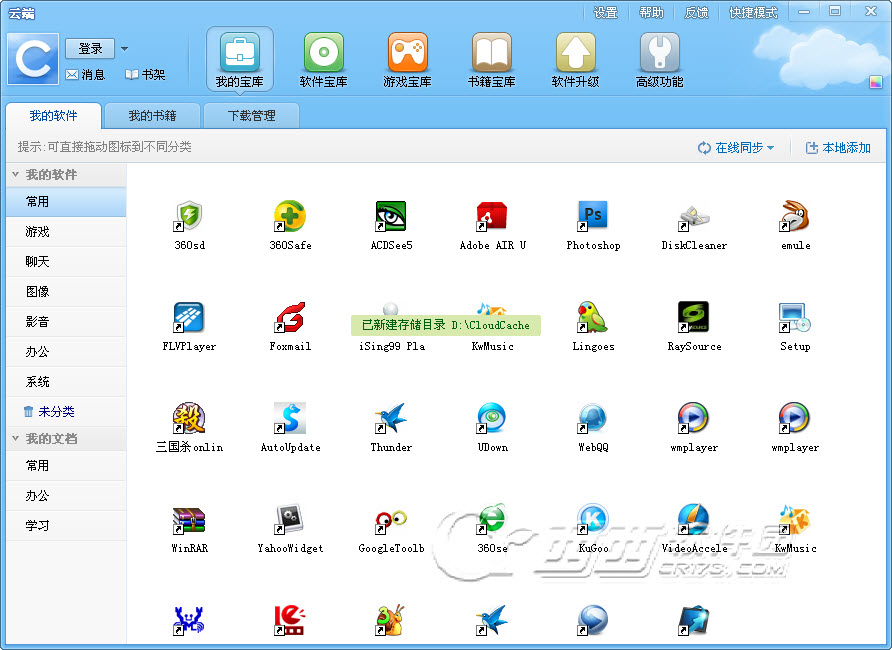The image size is (892, 650).
Task: Select the 360Safe shortcut icon
Action: coord(289,216)
